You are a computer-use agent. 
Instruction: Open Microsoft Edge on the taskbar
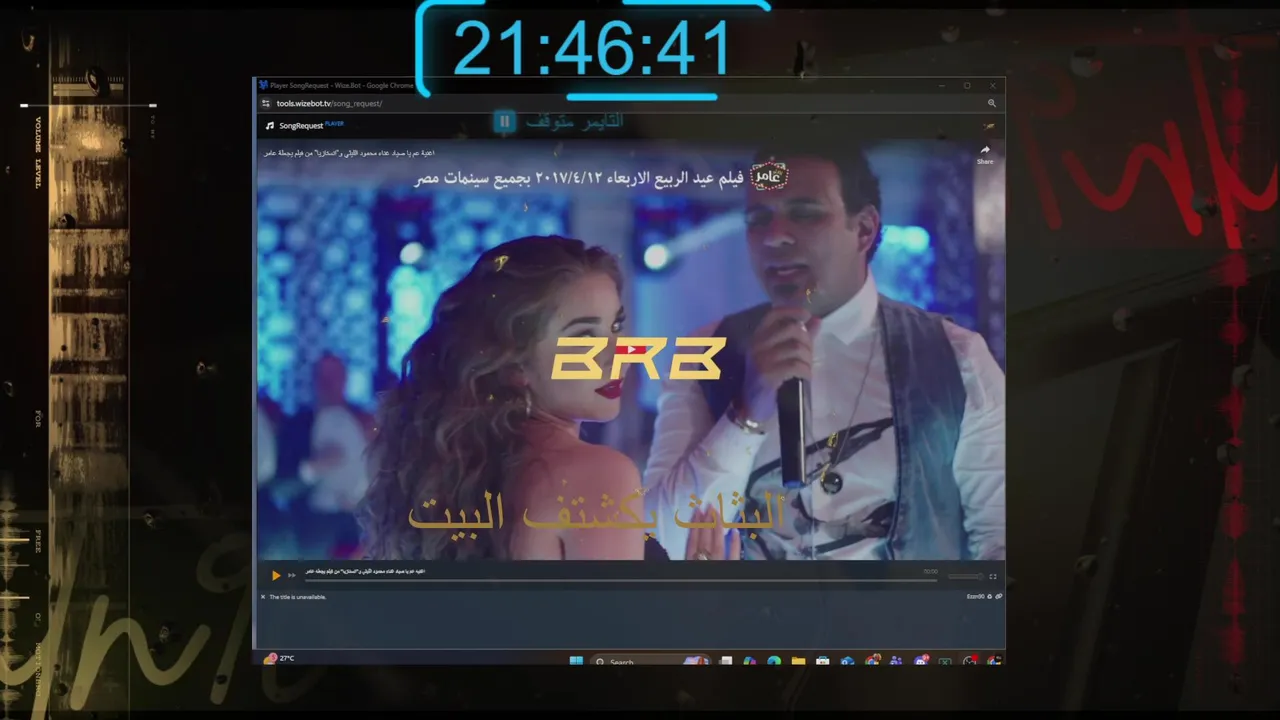point(774,661)
